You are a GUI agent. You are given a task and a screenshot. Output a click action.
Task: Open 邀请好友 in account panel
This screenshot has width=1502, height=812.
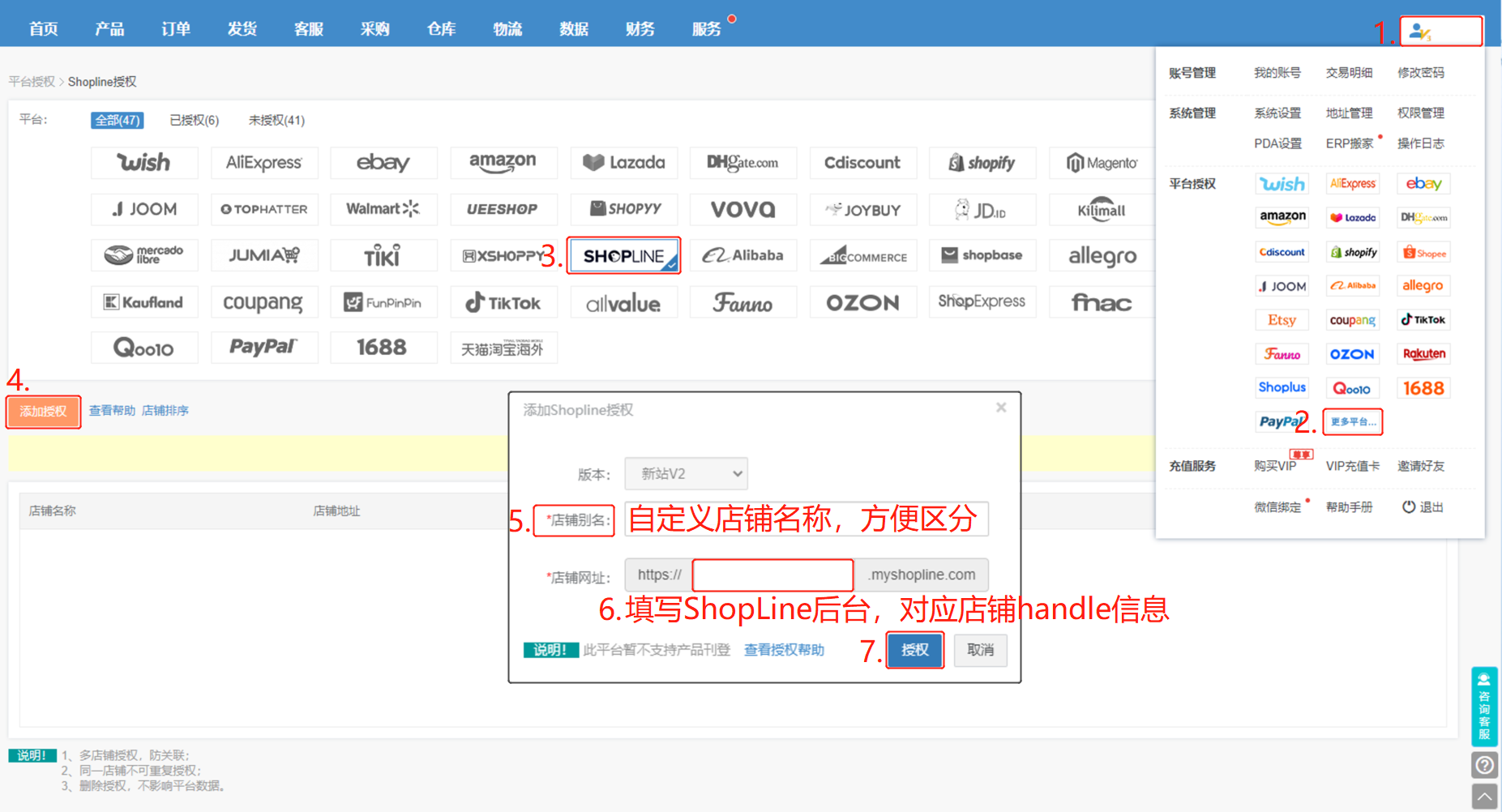coord(1421,466)
